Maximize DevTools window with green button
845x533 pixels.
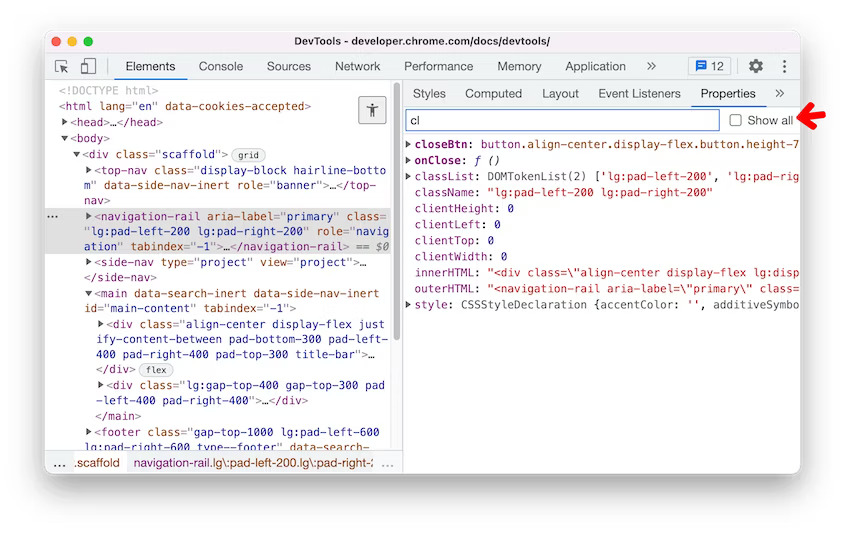pyautogui.click(x=88, y=41)
